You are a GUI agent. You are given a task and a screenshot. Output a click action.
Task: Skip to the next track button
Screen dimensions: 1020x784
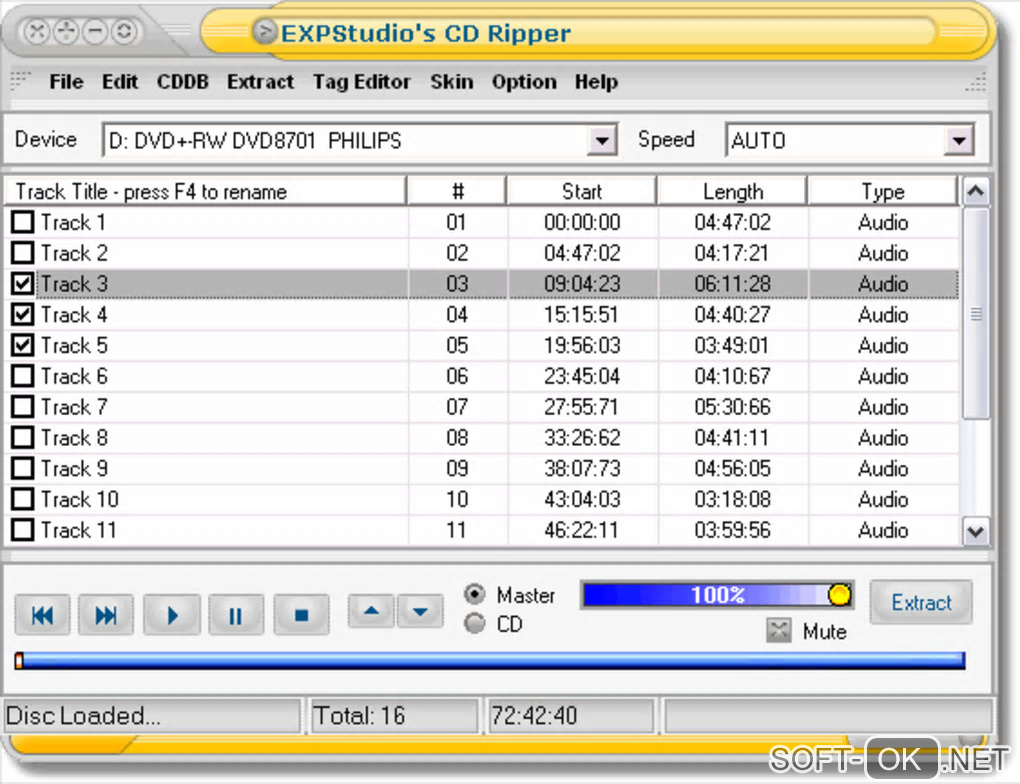106,615
